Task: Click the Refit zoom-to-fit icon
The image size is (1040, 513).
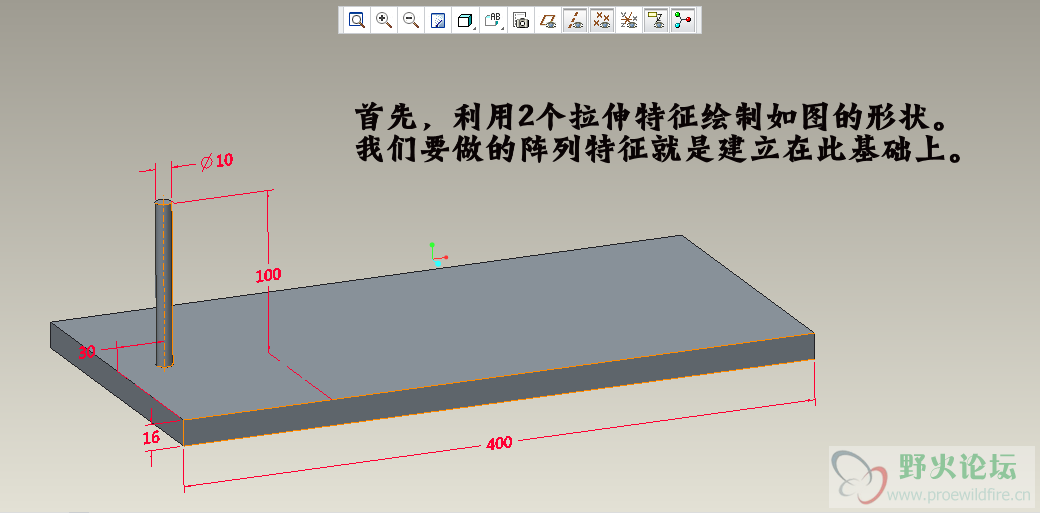Action: (x=357, y=20)
